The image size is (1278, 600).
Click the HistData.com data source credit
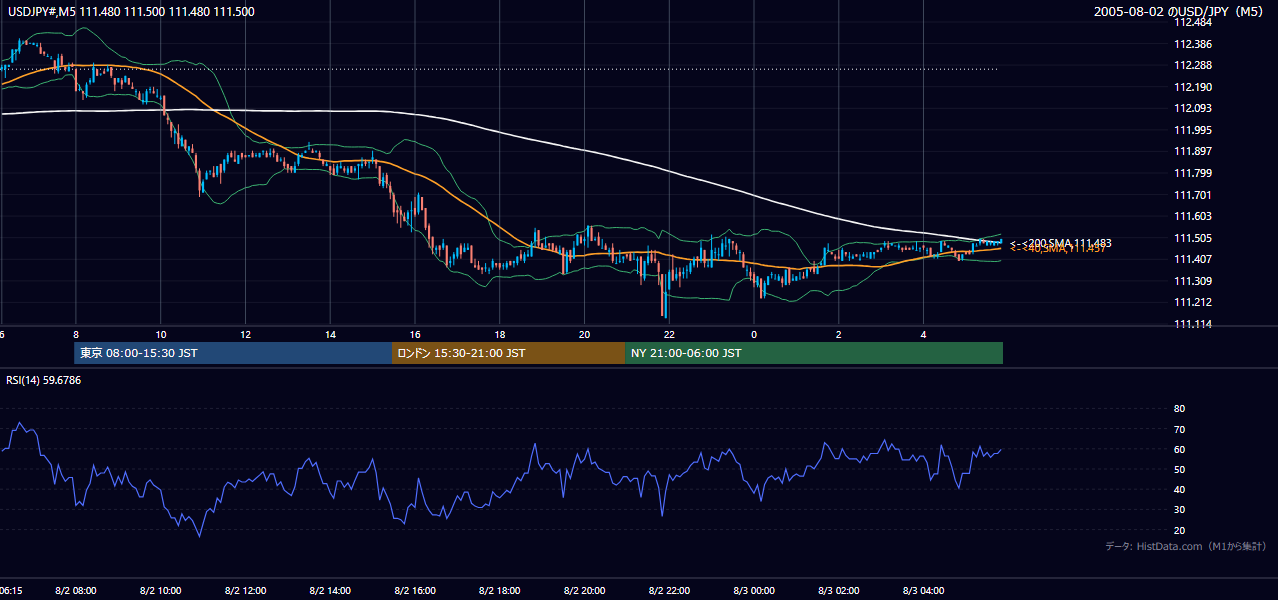(x=1186, y=546)
